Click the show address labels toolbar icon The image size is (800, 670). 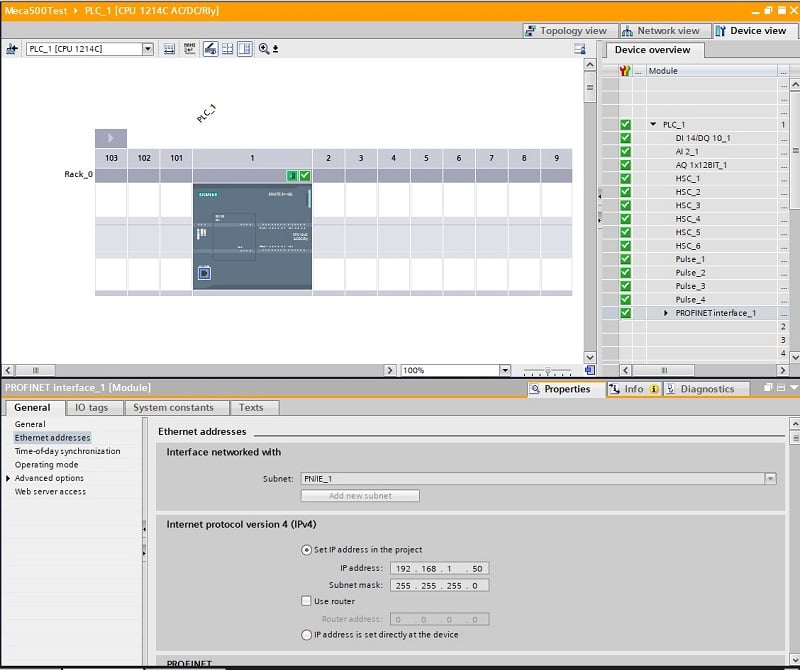point(169,49)
